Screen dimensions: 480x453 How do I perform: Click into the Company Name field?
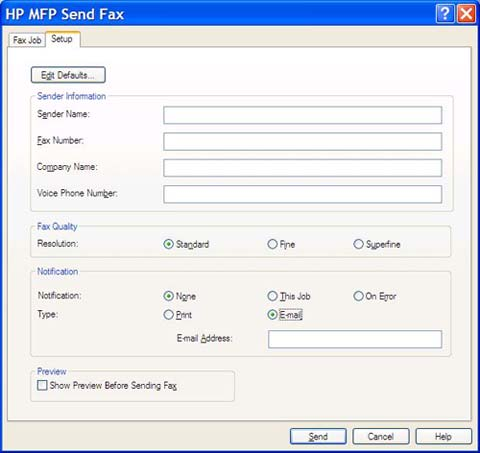(x=303, y=168)
